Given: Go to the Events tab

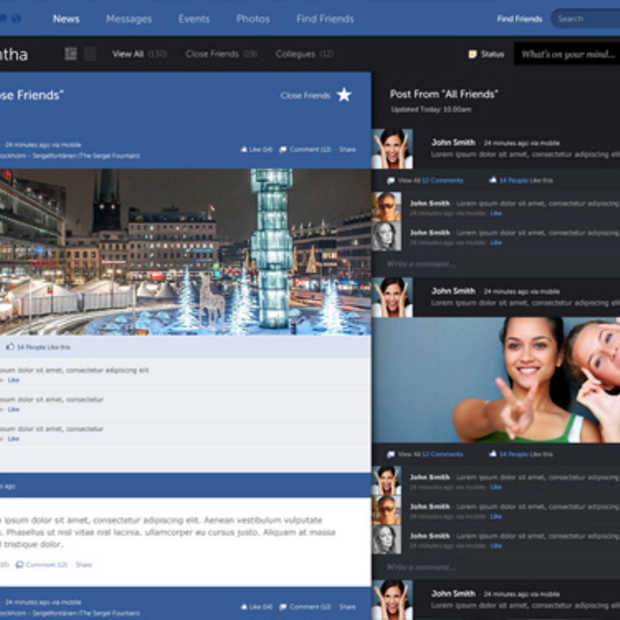Looking at the screenshot, I should (194, 19).
